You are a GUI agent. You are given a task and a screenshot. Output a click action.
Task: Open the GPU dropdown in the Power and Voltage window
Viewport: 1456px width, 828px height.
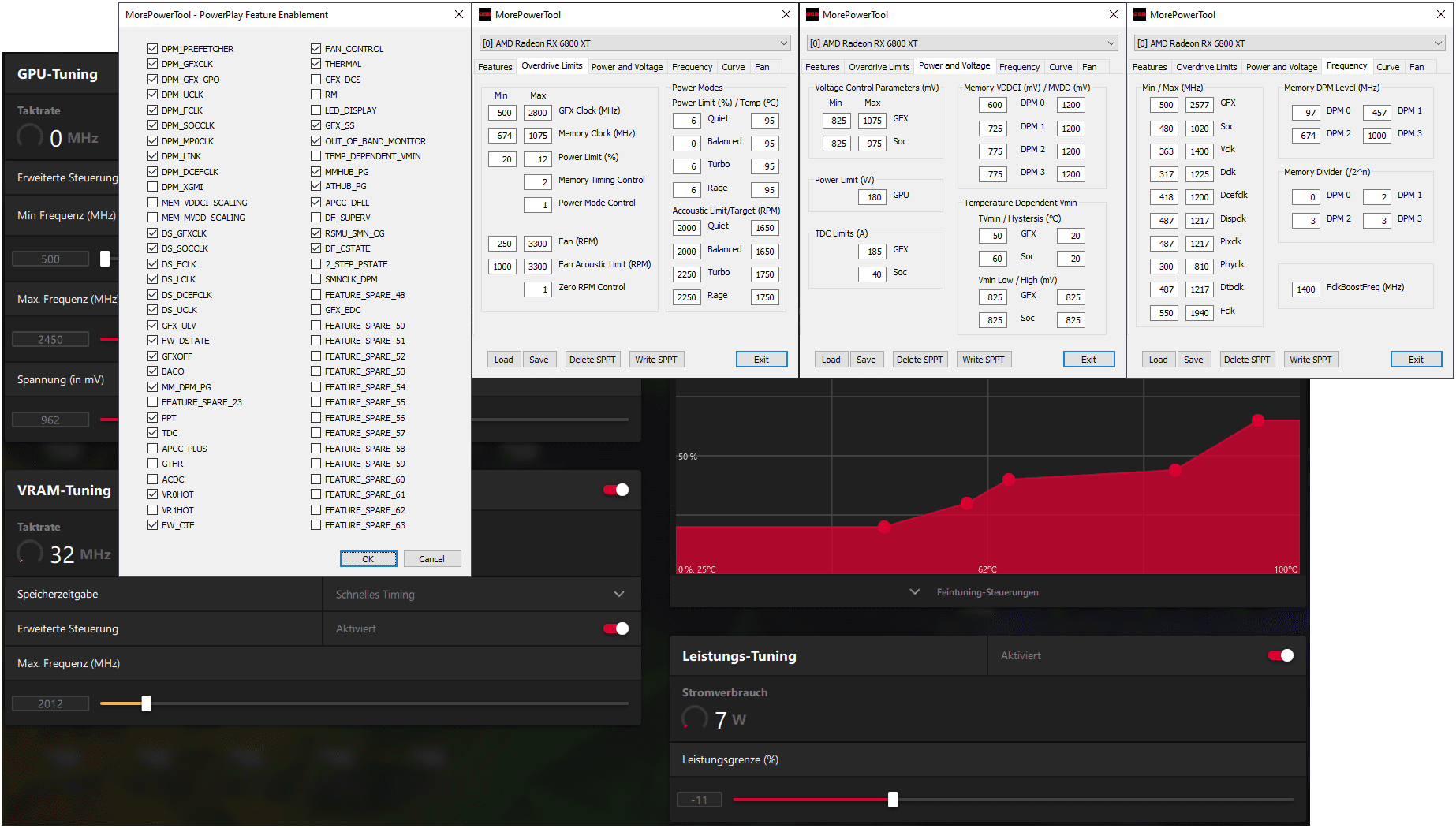pyautogui.click(x=961, y=43)
